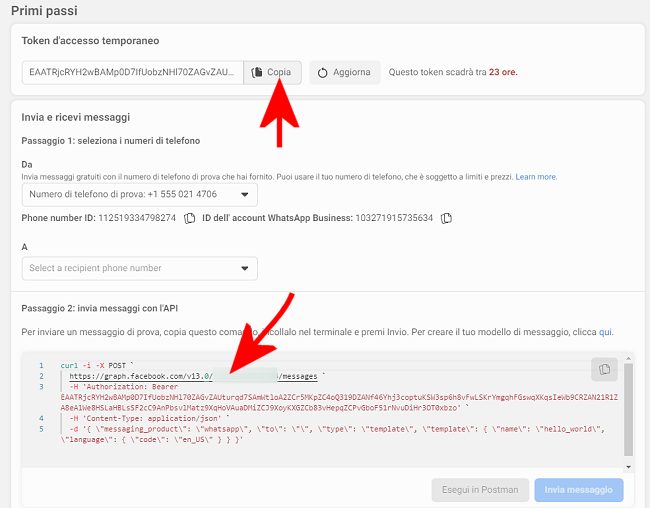650x508 pixels.
Task: Click the Invia messaggio button
Action: click(x=579, y=490)
